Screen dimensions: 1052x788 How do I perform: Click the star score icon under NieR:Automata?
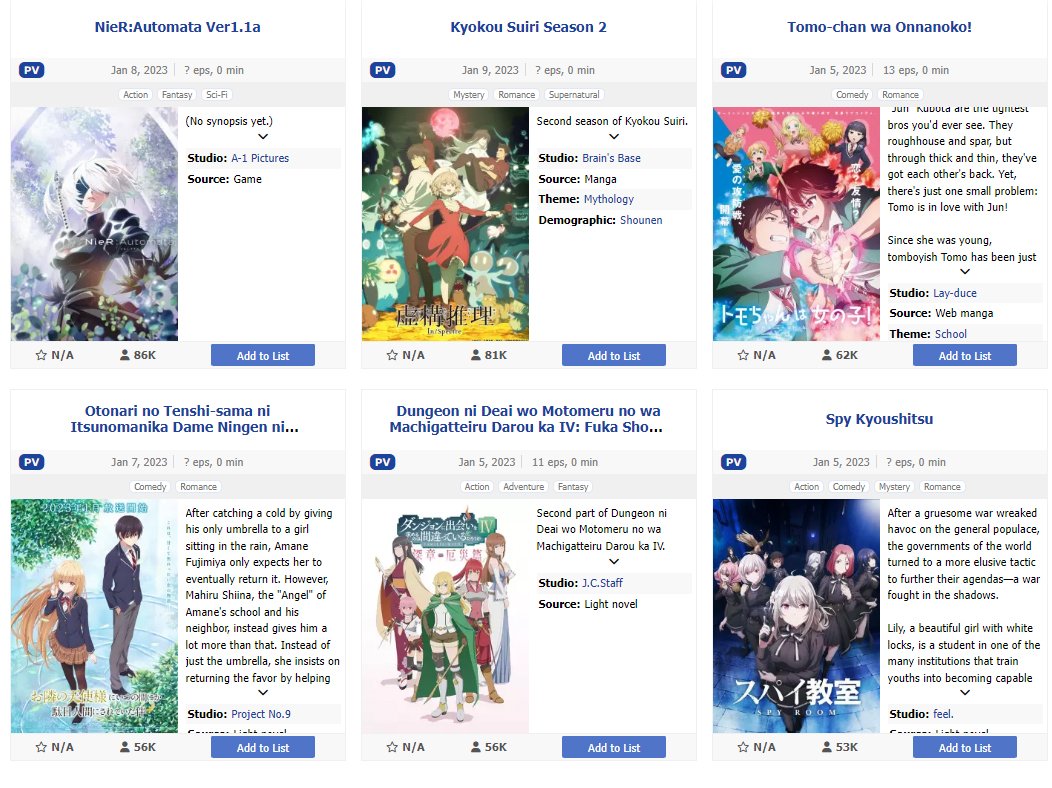41,355
